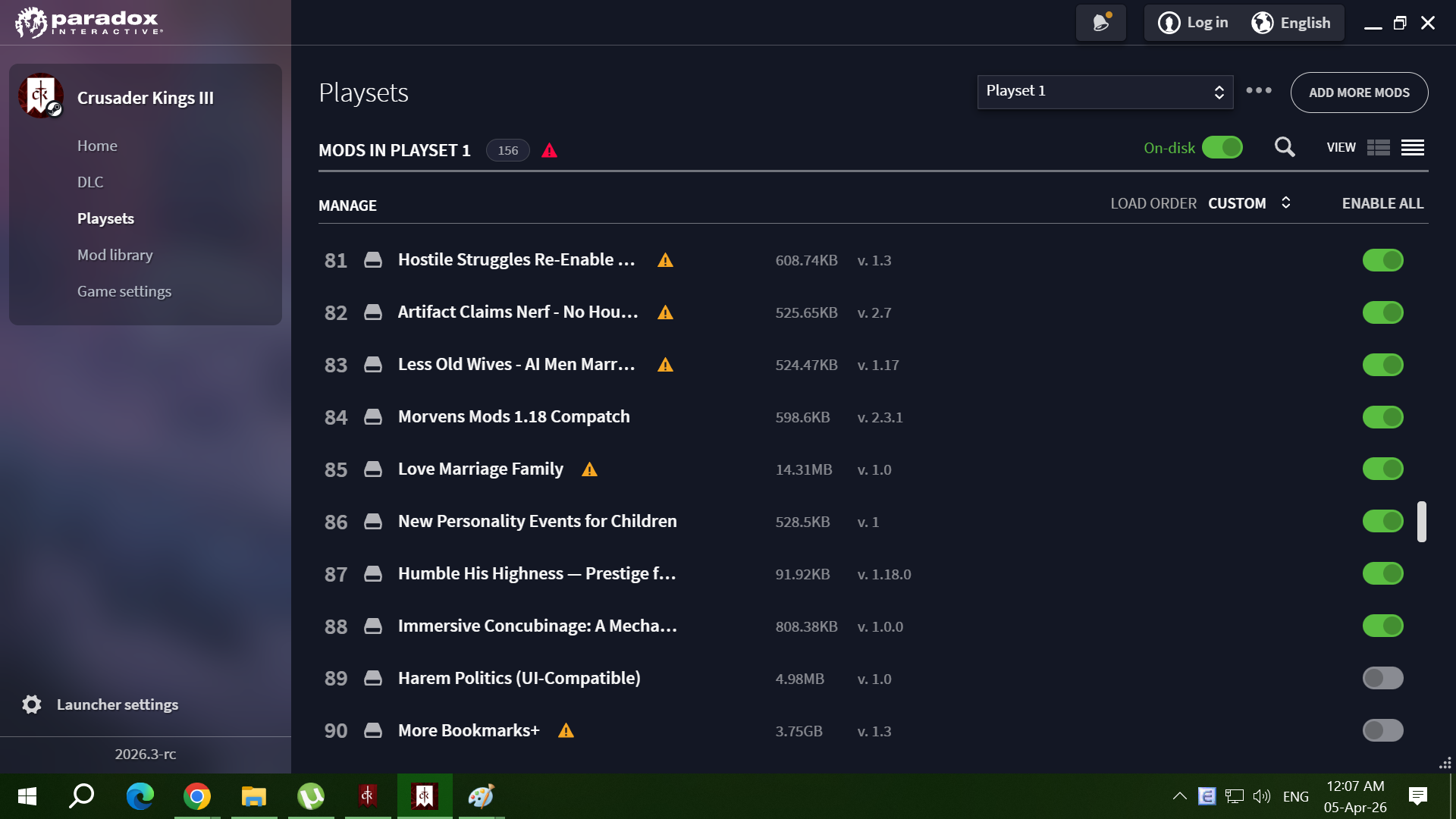1456x819 pixels.
Task: Click the Paradox Interactive logo
Action: point(89,22)
